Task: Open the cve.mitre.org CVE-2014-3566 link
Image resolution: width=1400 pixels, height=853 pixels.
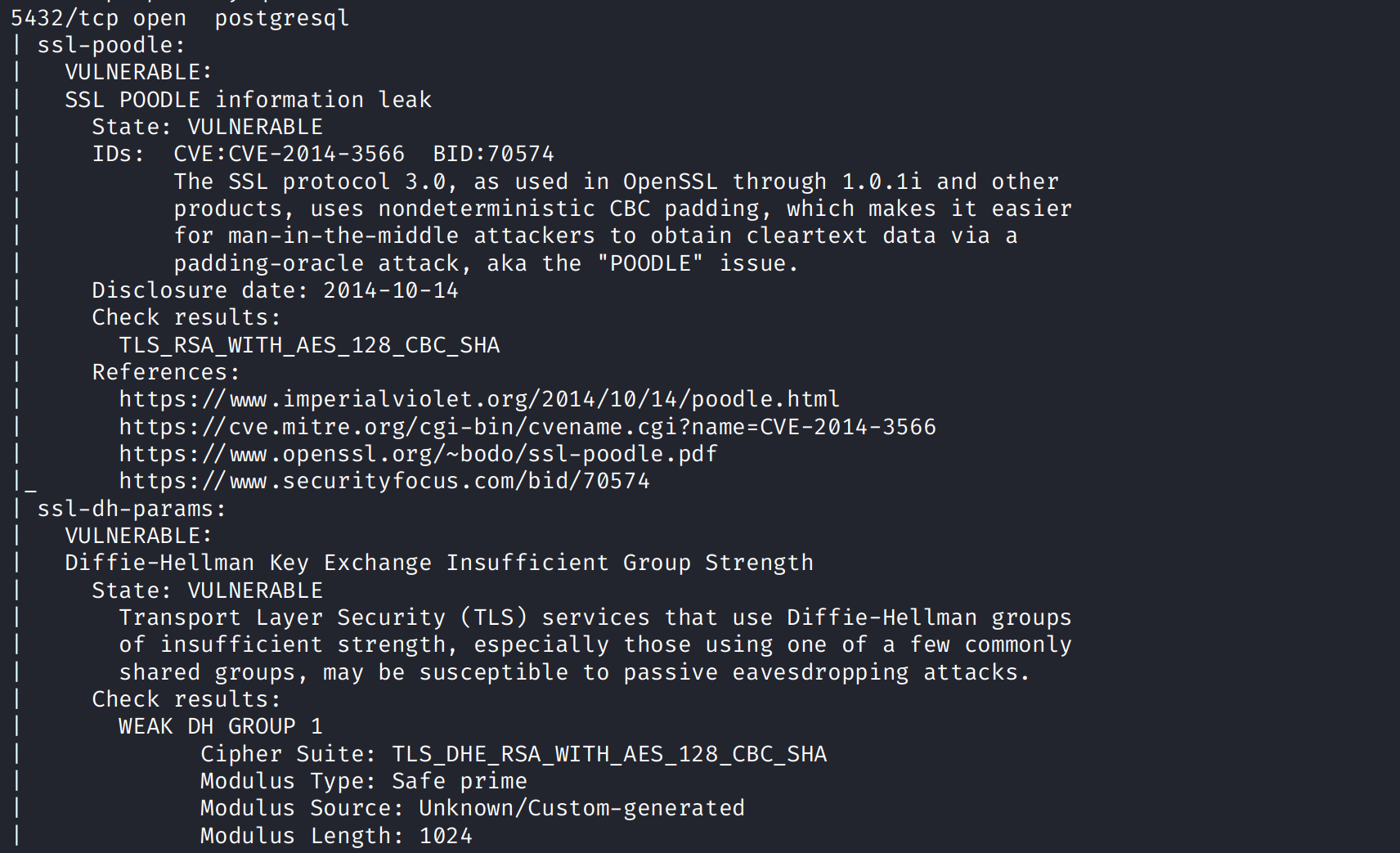Action: pyautogui.click(x=527, y=427)
